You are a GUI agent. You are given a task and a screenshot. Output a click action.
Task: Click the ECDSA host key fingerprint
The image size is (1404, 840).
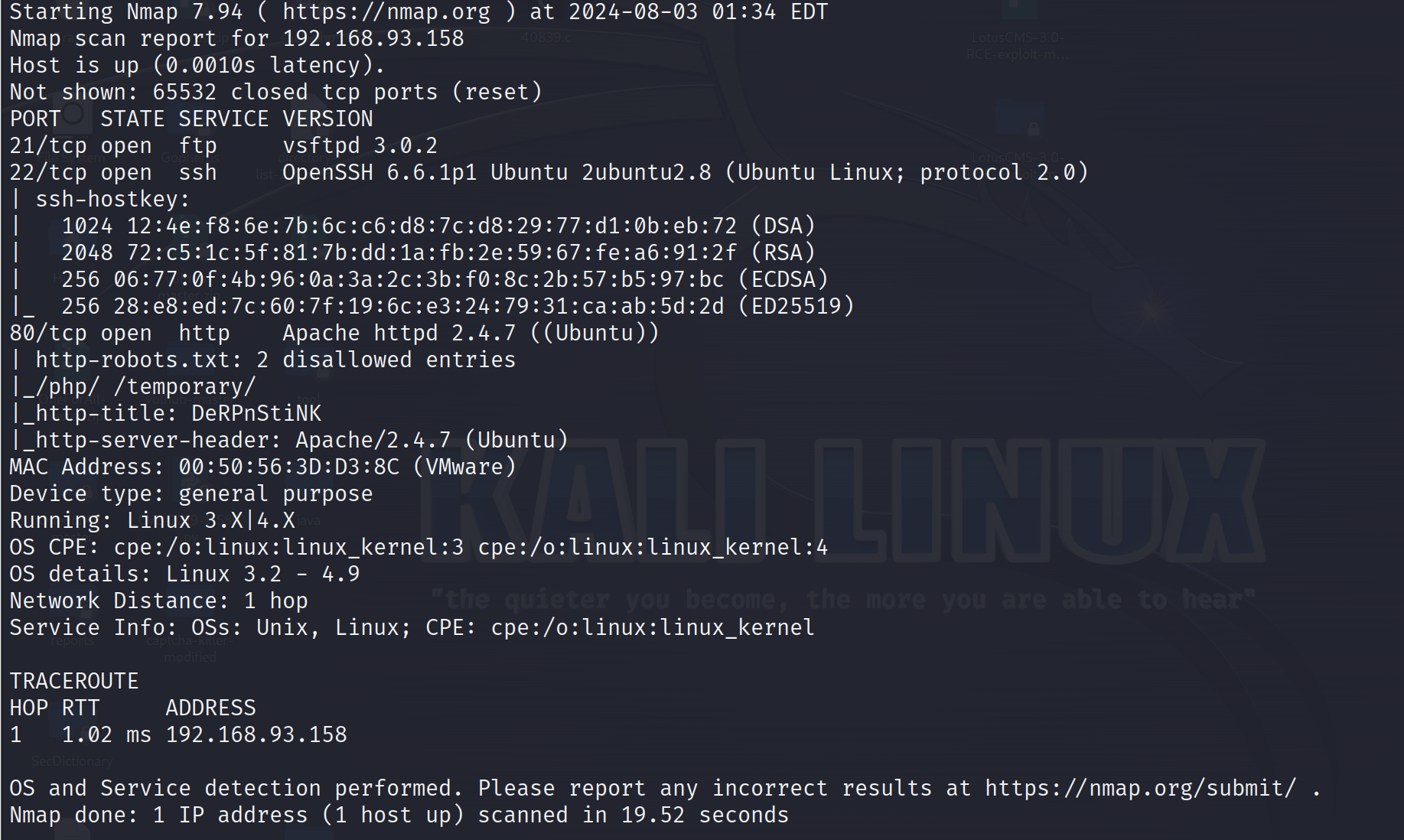[419, 280]
